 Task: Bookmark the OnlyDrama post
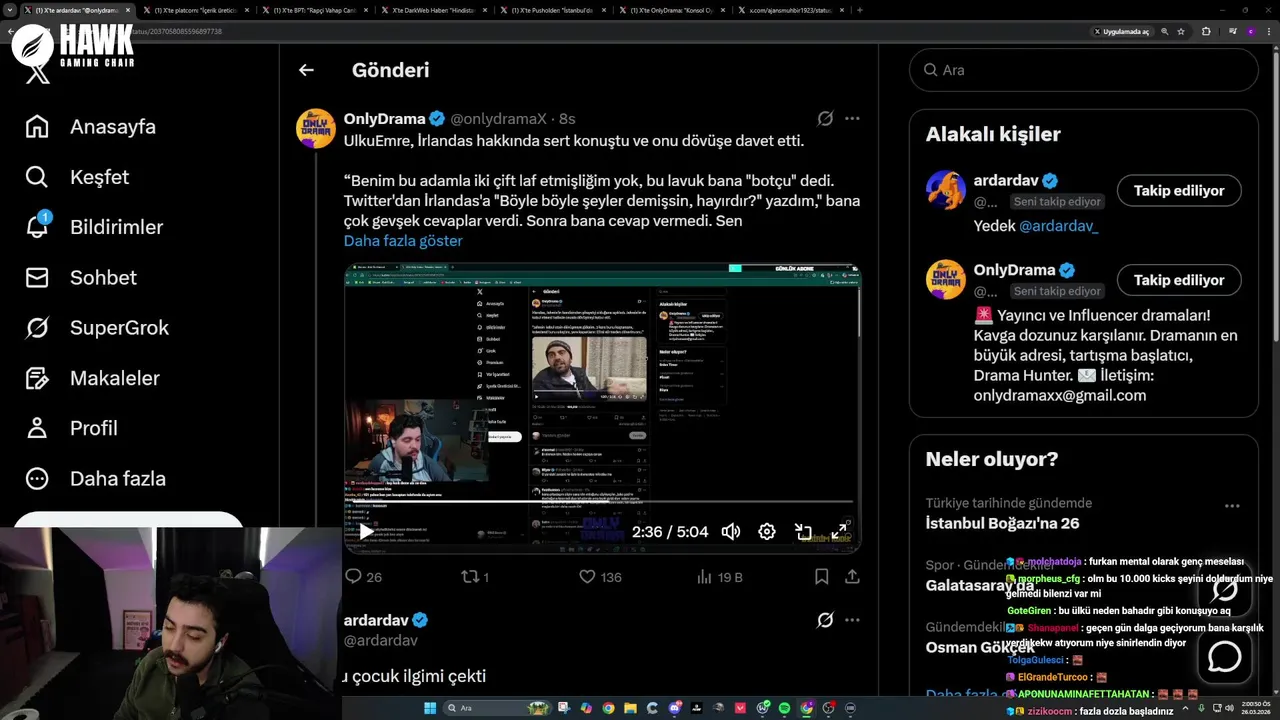click(821, 577)
